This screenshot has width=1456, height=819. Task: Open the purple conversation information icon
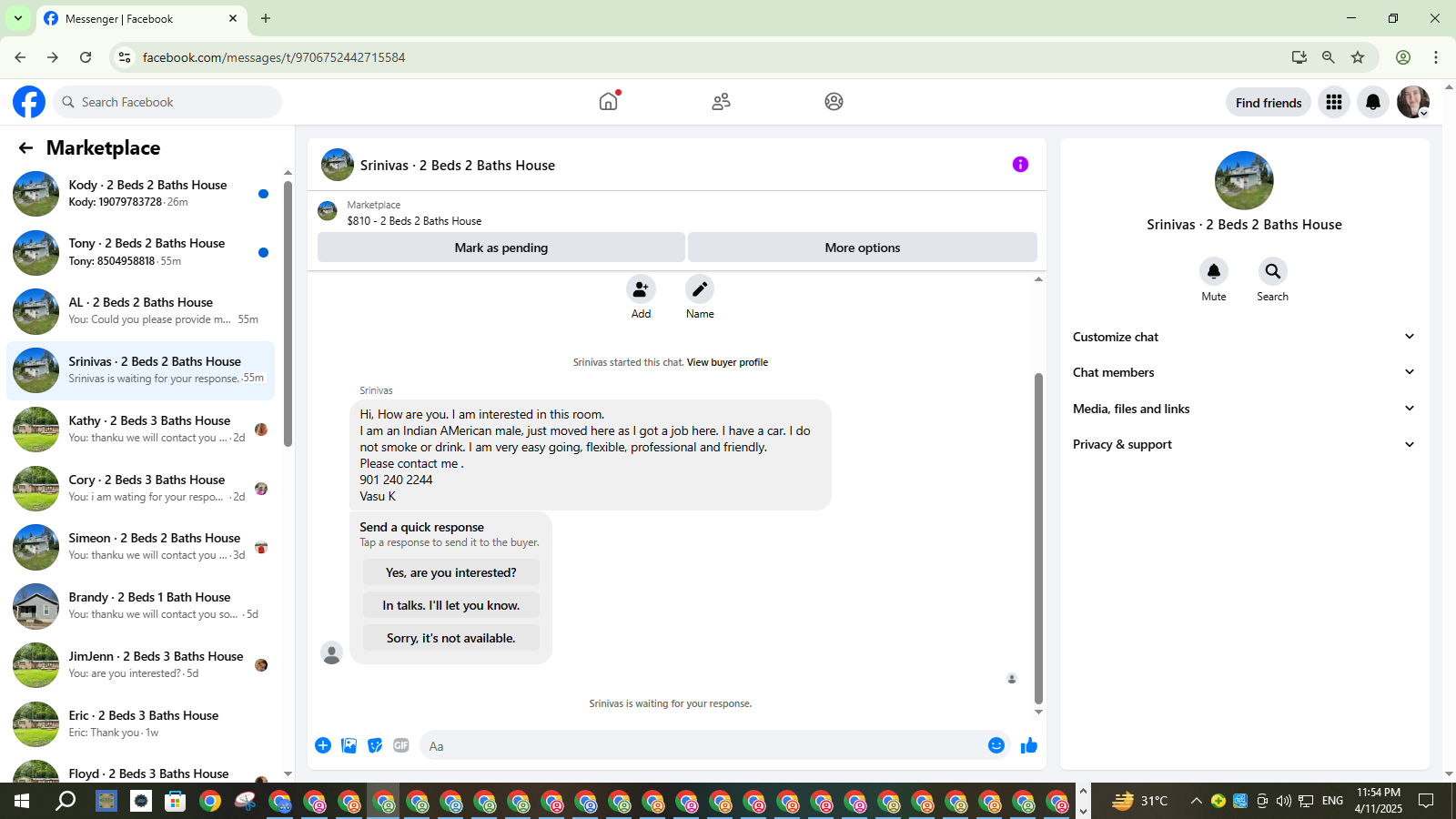(1020, 165)
